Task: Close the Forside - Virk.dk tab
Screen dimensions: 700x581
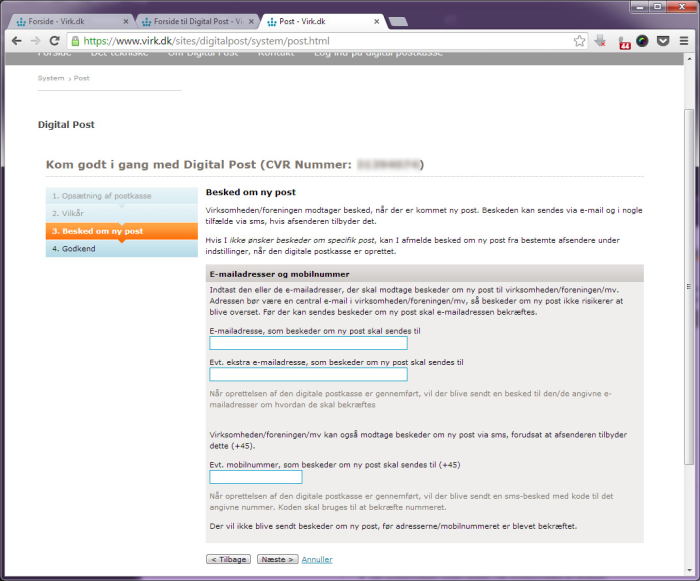Action: pos(126,21)
